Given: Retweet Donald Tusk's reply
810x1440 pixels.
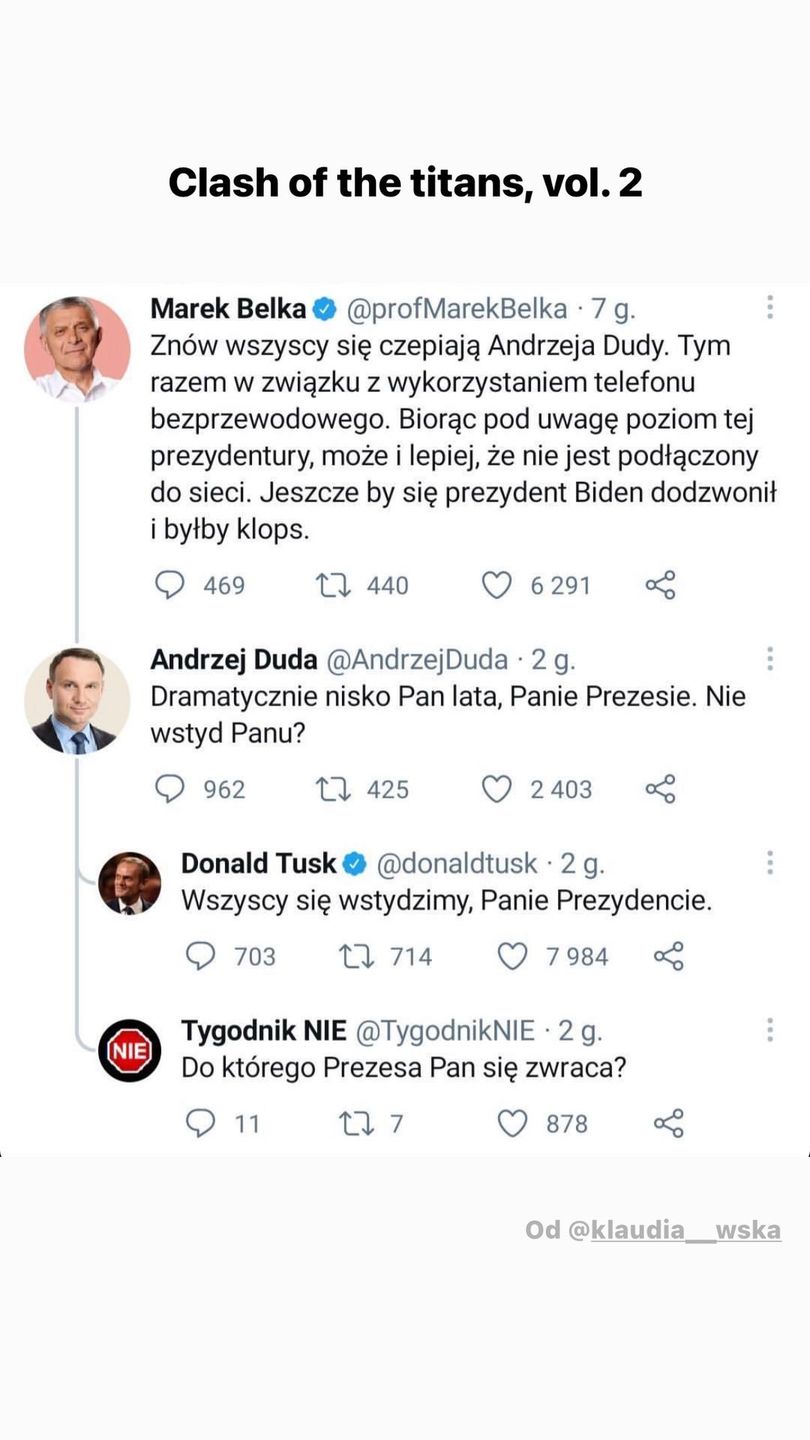Looking at the screenshot, I should coord(356,956).
